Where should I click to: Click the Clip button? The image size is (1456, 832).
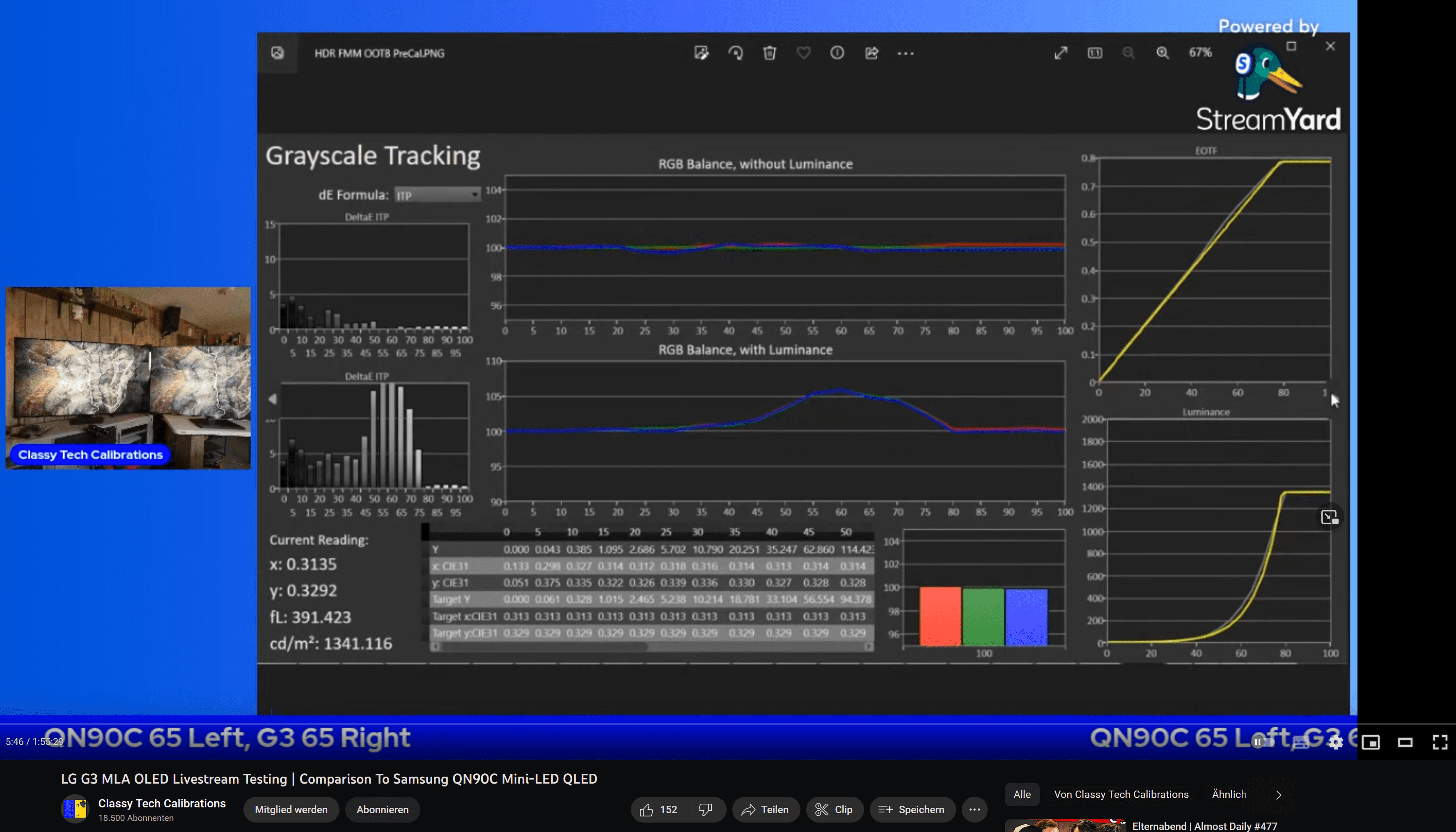point(835,810)
